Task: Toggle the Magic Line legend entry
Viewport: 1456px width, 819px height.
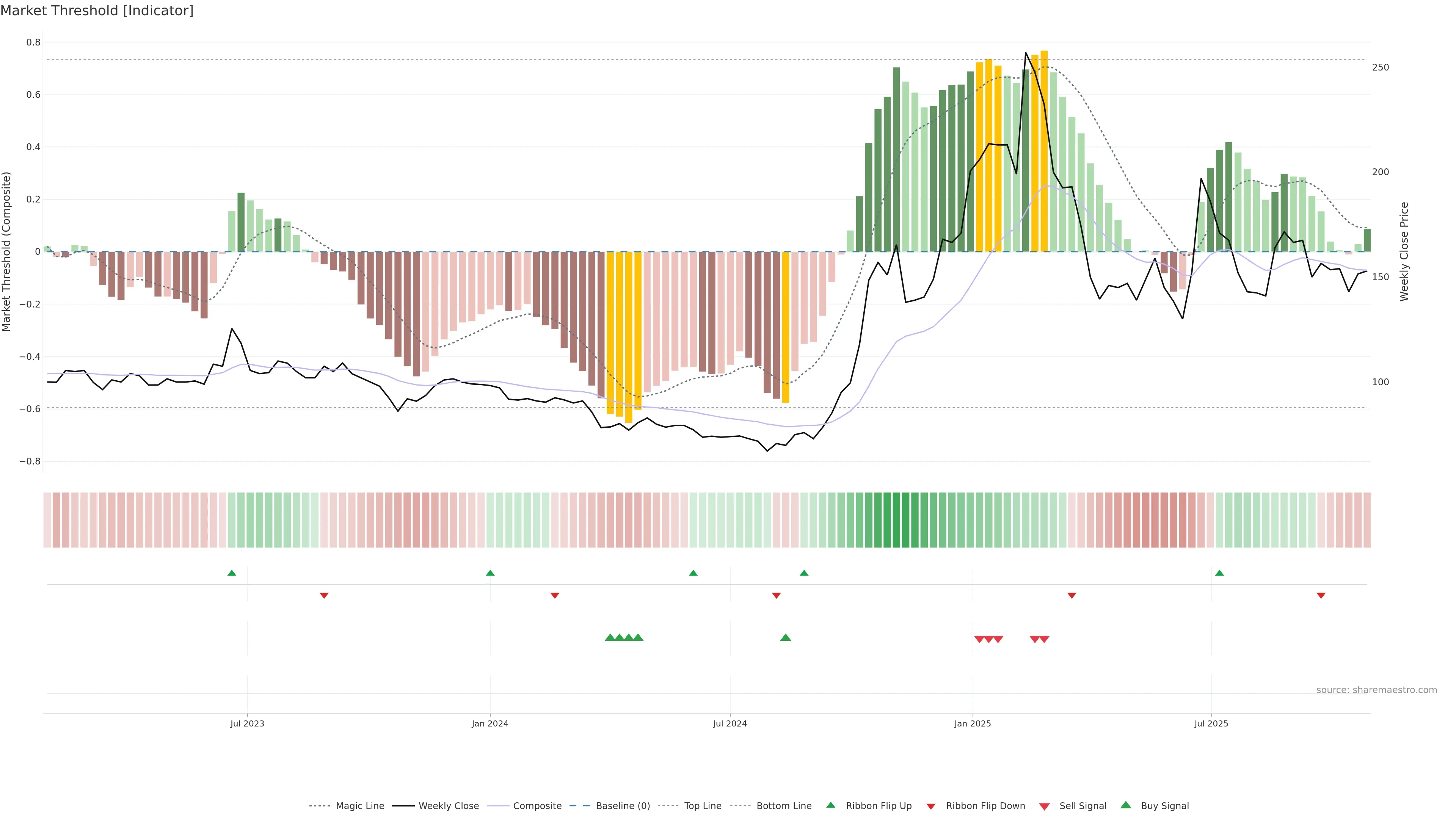Action: (x=359, y=806)
